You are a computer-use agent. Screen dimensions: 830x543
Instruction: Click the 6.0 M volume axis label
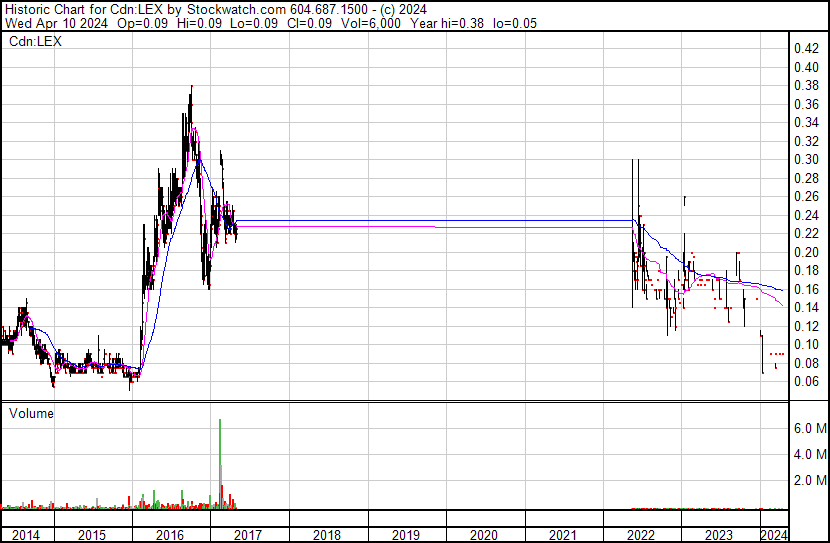click(808, 428)
